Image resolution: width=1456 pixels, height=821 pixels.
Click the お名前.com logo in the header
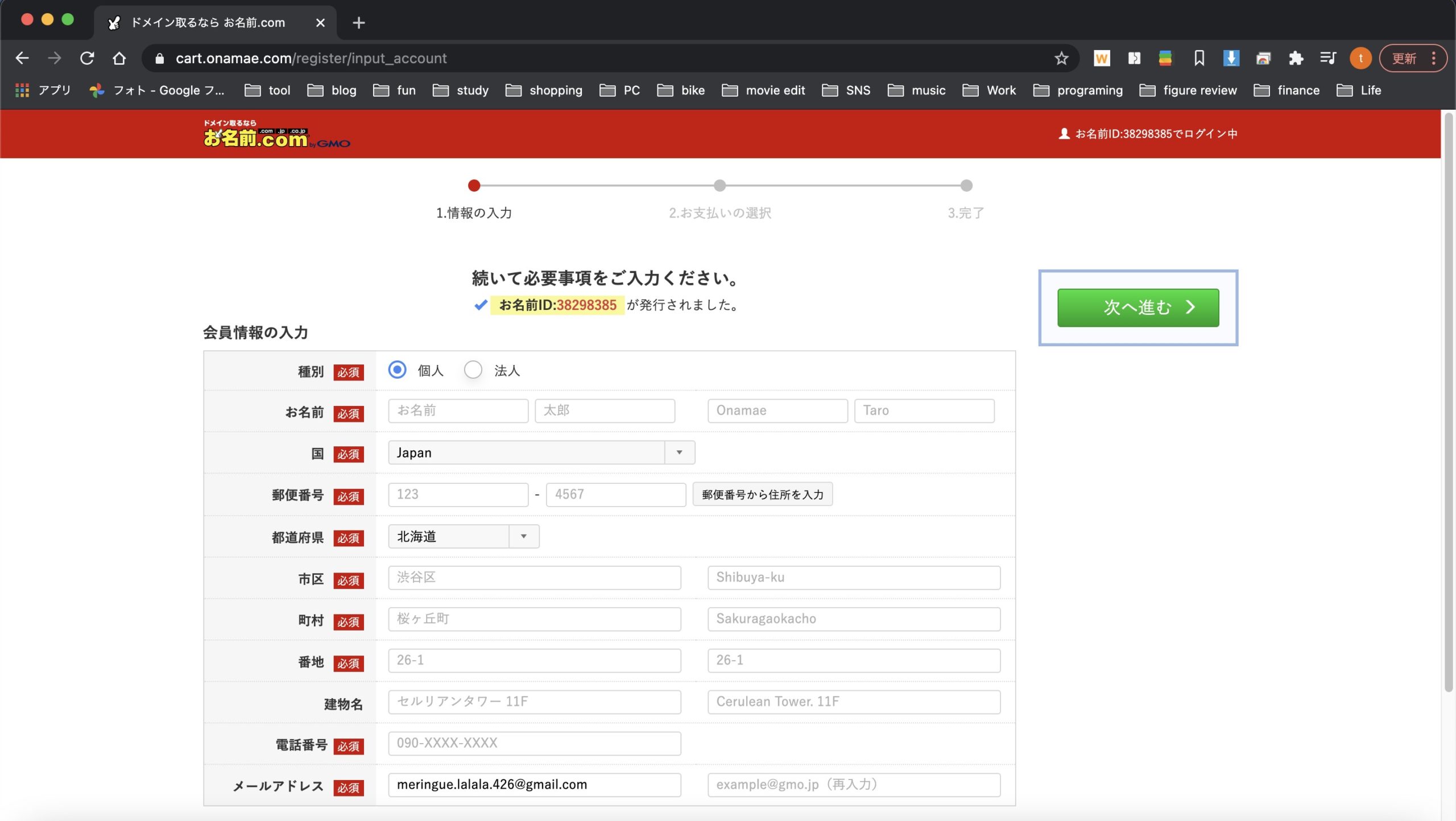tap(277, 136)
